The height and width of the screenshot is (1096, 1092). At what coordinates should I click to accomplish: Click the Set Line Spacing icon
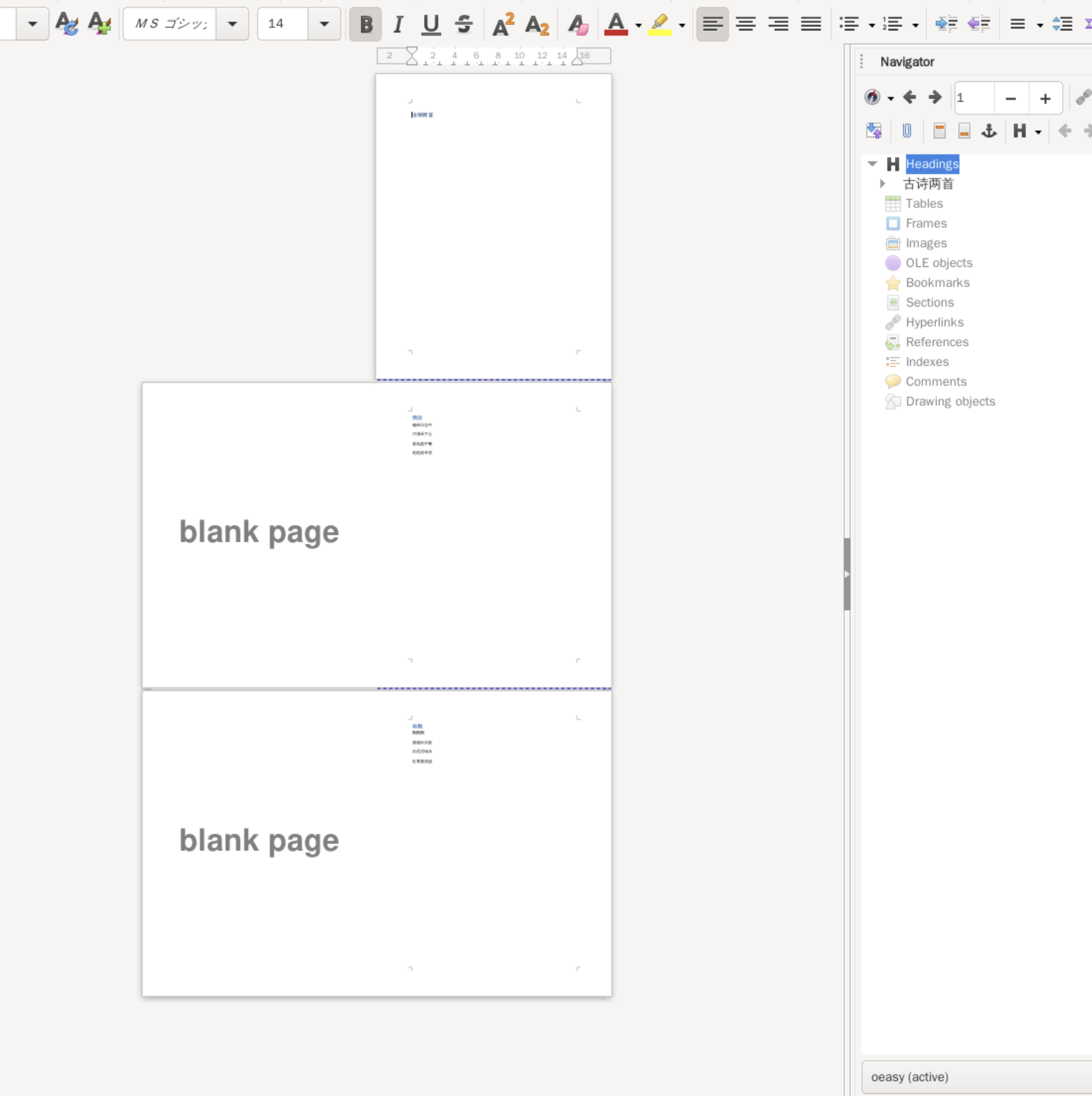[x=1017, y=24]
